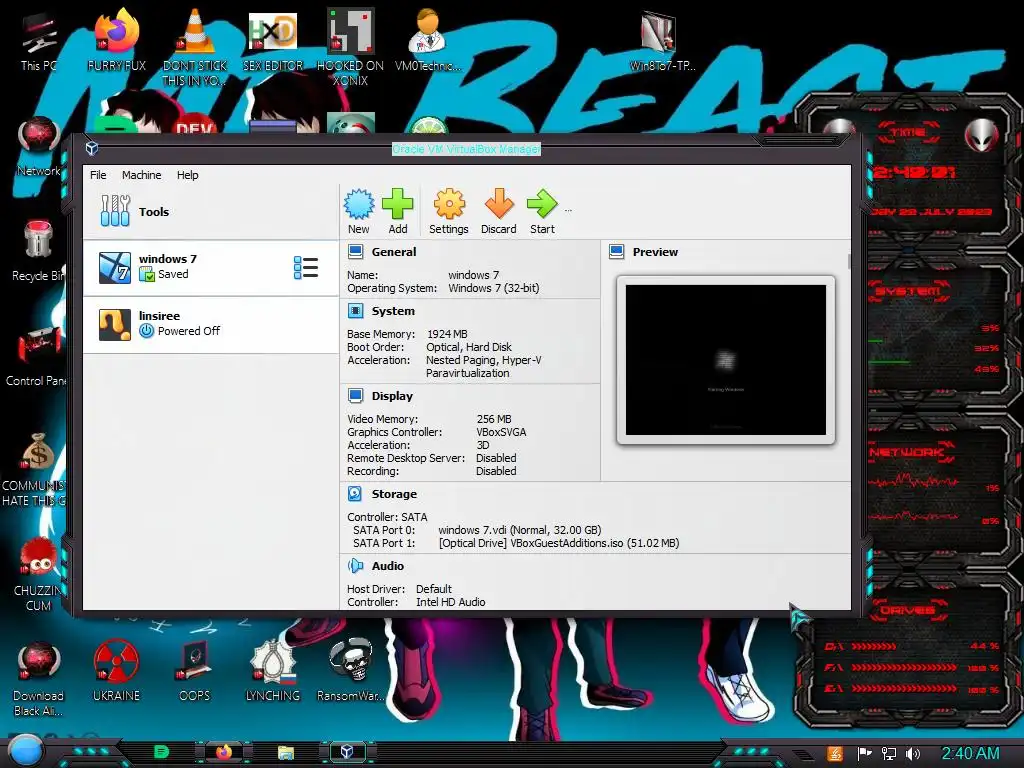Click the General monitor icon

(x=355, y=252)
